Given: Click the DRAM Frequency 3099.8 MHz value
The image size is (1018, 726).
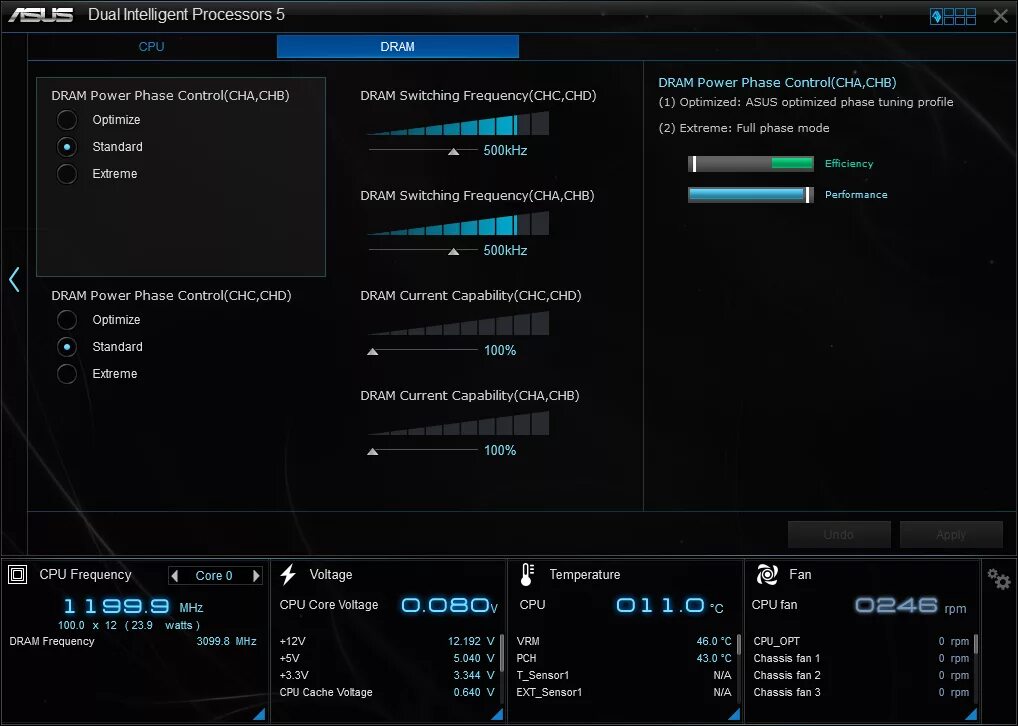Looking at the screenshot, I should pyautogui.click(x=227, y=642).
